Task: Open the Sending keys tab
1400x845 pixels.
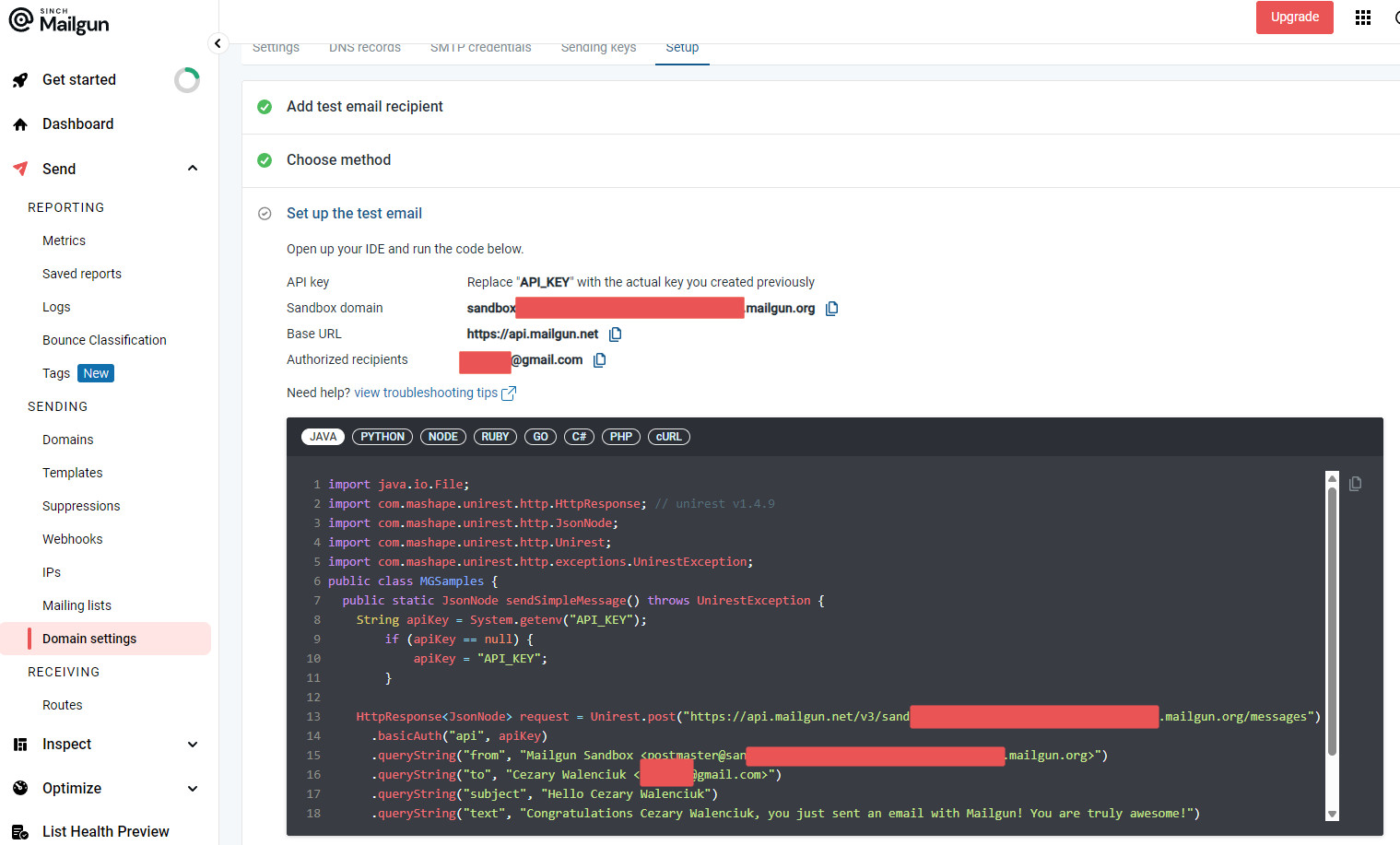Action: coord(599,48)
